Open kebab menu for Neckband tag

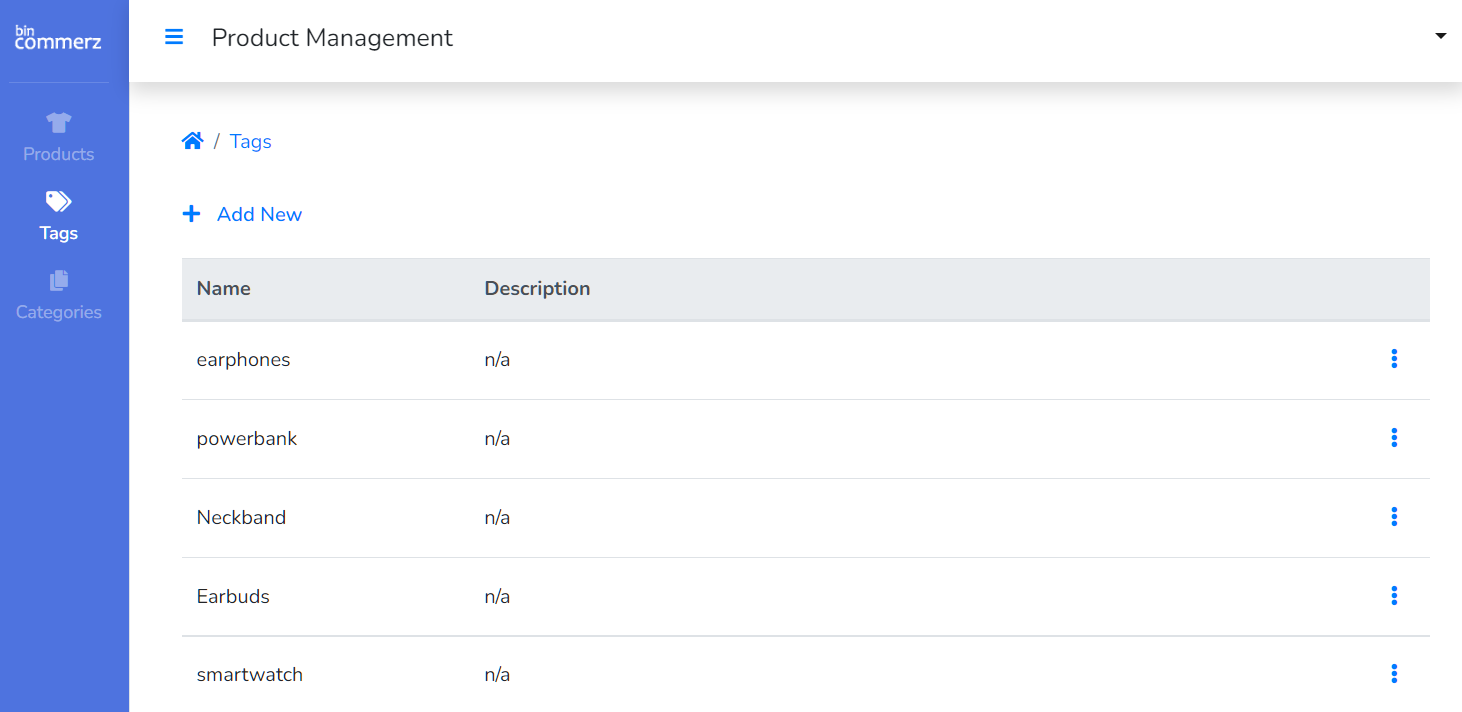(1394, 517)
